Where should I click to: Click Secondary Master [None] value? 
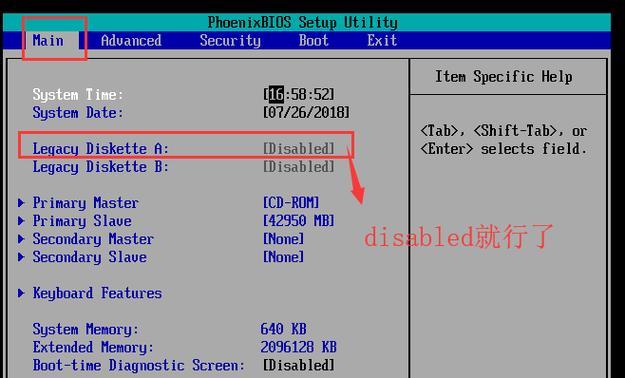pos(283,239)
